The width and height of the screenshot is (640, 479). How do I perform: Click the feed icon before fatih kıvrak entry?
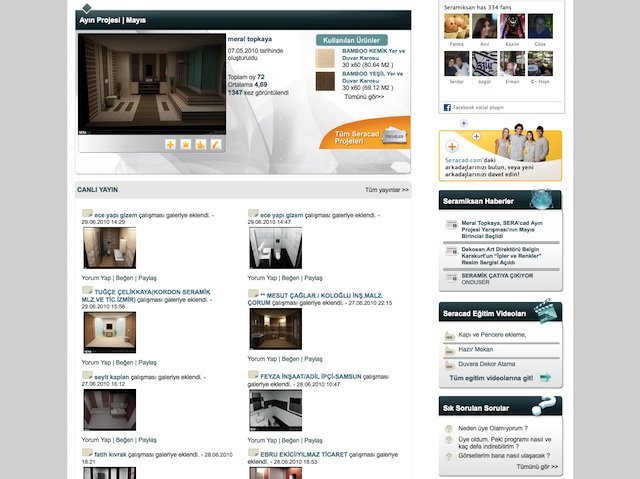(87, 452)
